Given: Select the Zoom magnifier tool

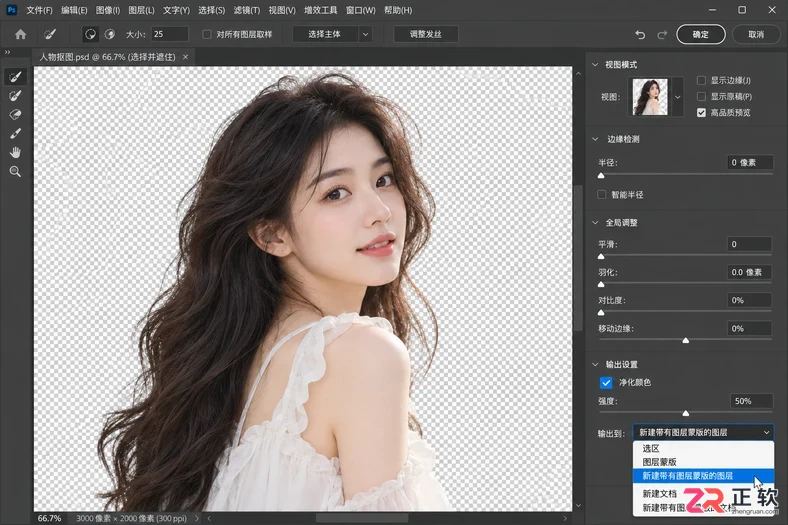Looking at the screenshot, I should [x=16, y=172].
